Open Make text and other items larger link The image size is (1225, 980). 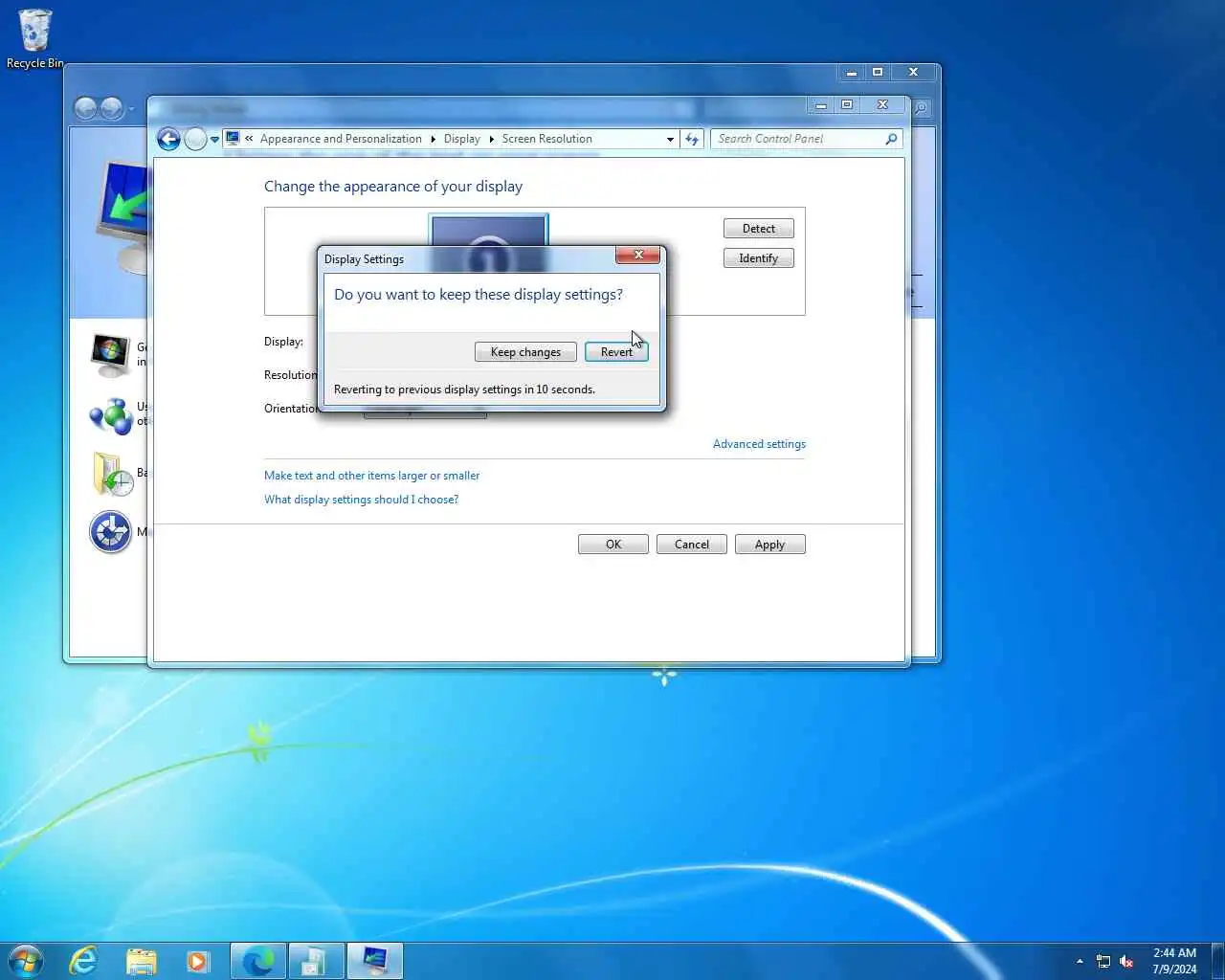pyautogui.click(x=371, y=476)
